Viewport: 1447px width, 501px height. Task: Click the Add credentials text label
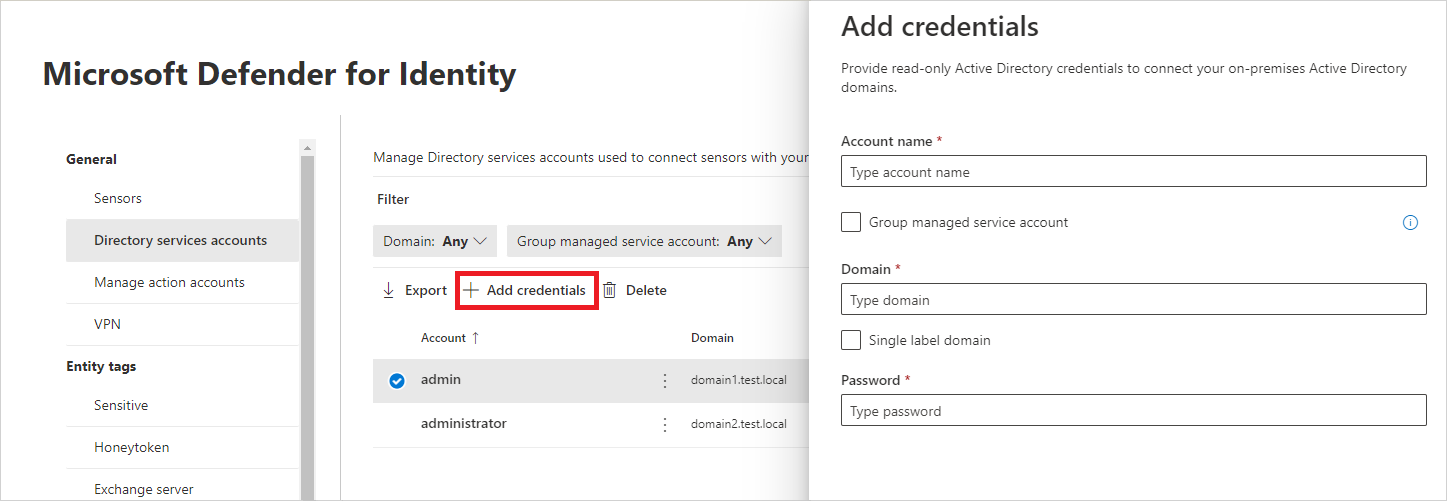point(536,290)
